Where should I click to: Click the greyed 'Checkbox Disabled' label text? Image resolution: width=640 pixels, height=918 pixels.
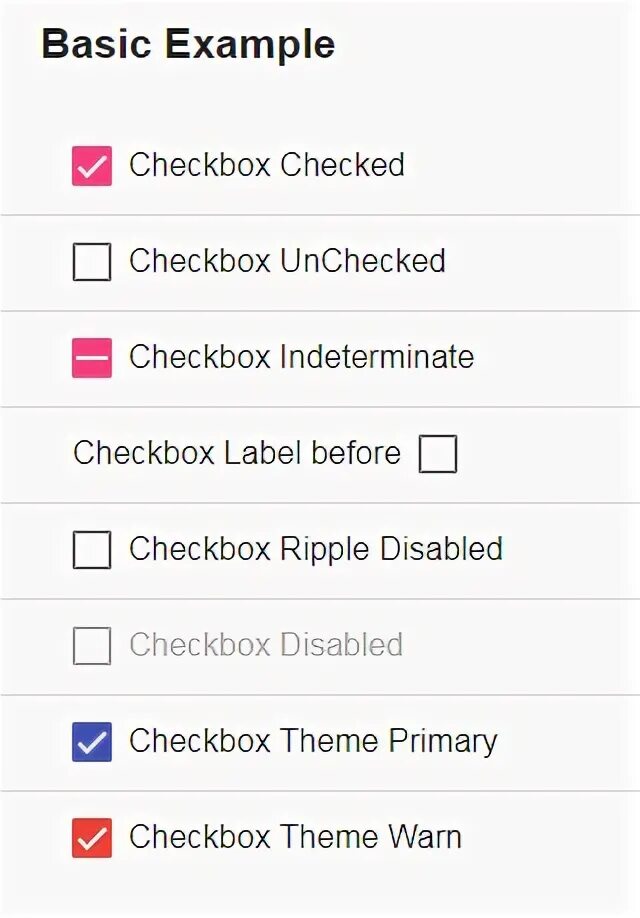click(266, 645)
